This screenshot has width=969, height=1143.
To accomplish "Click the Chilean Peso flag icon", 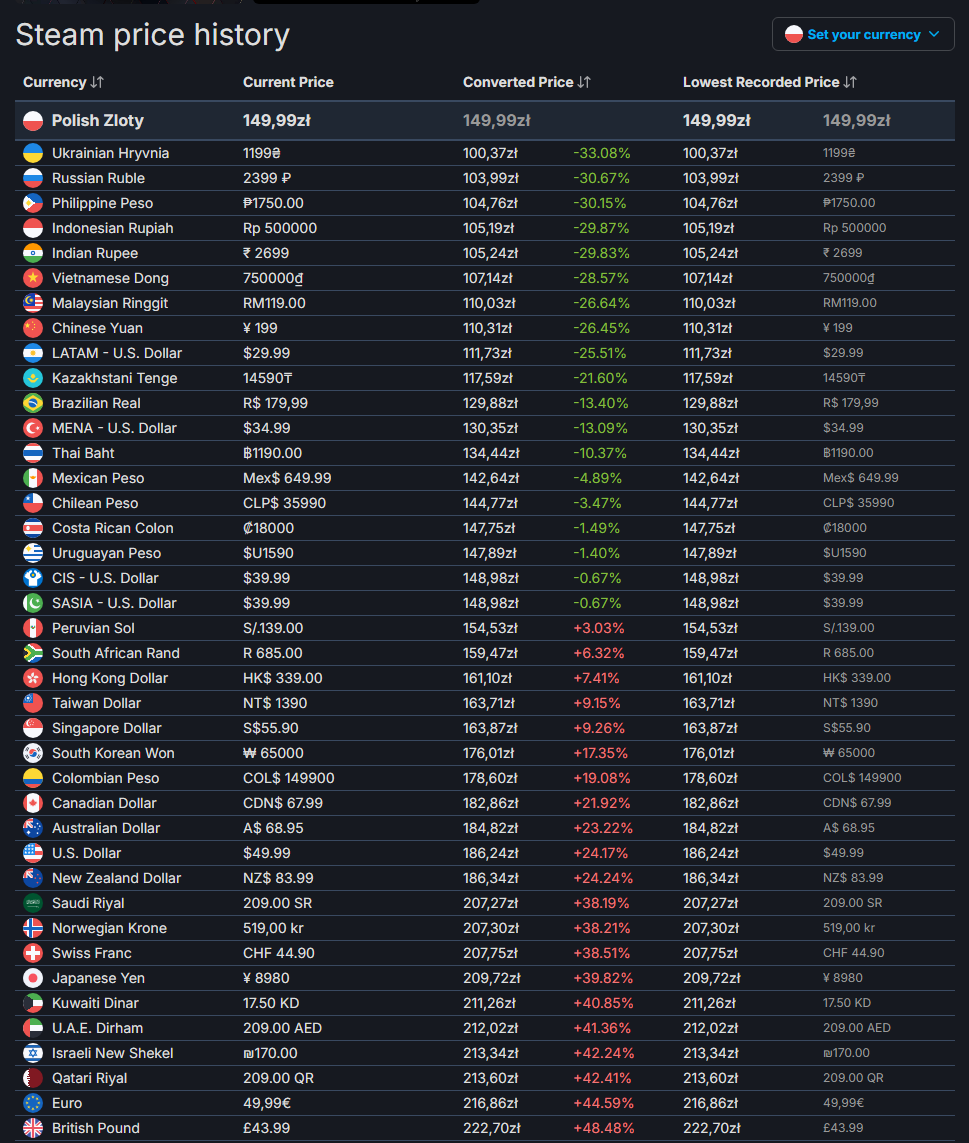I will [x=33, y=503].
